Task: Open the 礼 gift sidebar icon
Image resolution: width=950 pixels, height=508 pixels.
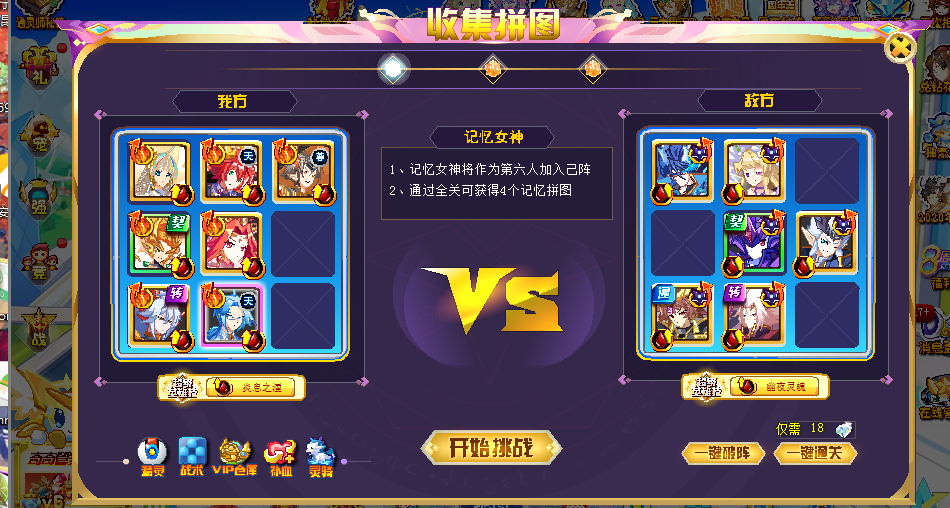Action: pyautogui.click(x=40, y=65)
